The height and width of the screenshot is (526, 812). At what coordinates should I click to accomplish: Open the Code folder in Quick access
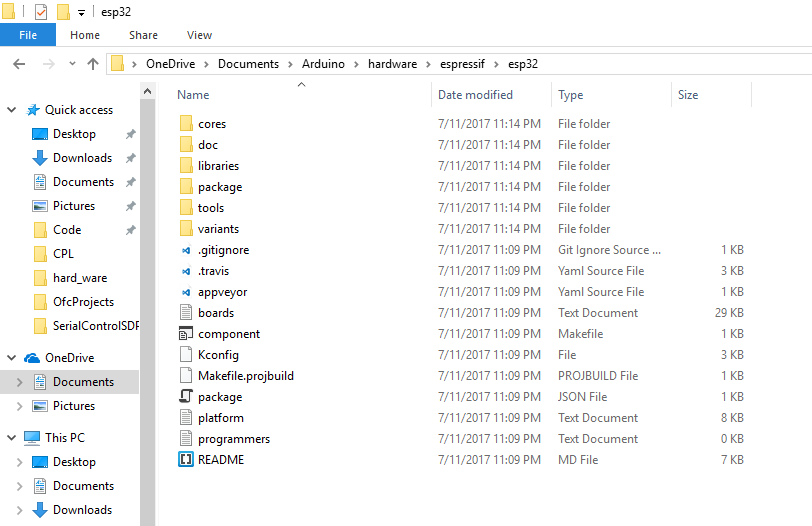[x=67, y=230]
